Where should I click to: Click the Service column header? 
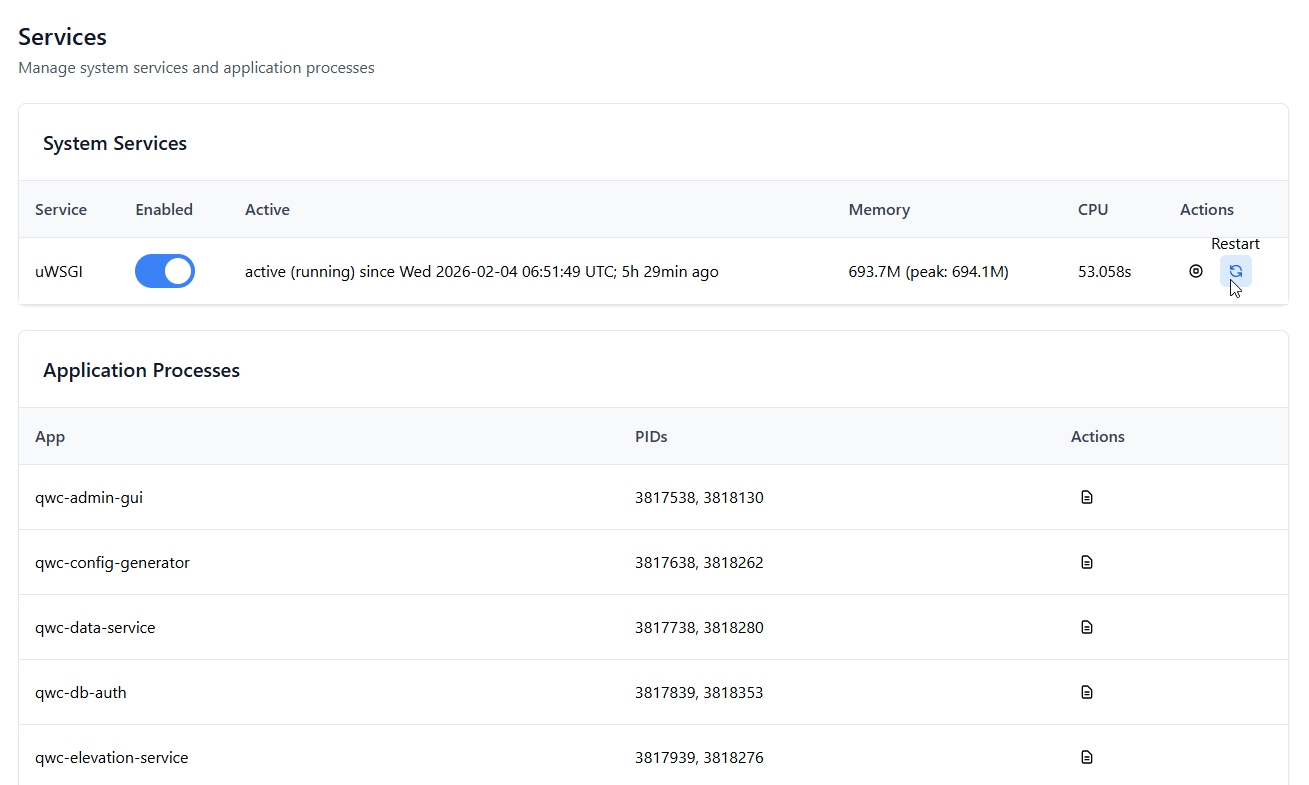pos(61,210)
